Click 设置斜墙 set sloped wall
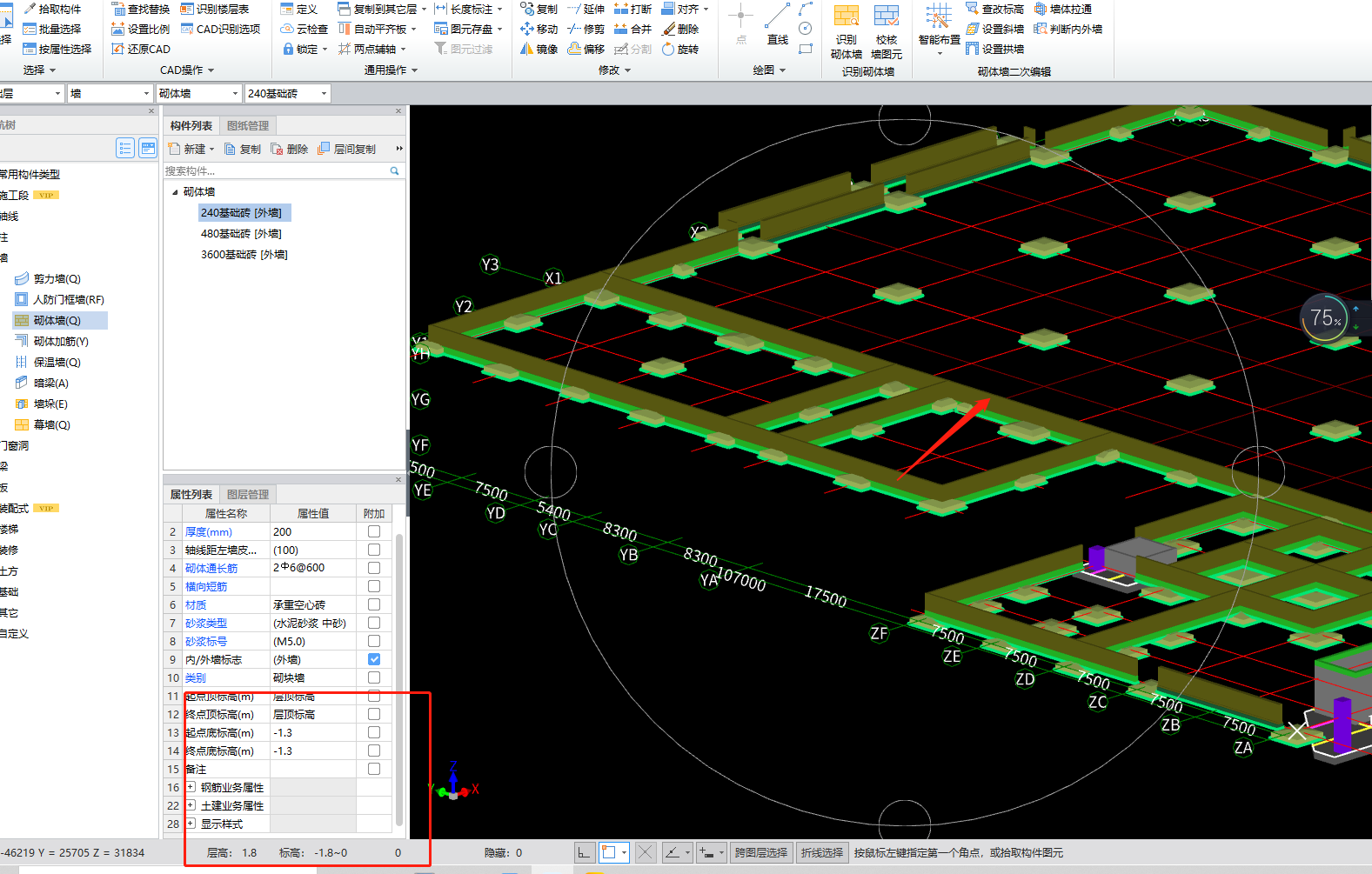Image resolution: width=1372 pixels, height=874 pixels. point(994,29)
